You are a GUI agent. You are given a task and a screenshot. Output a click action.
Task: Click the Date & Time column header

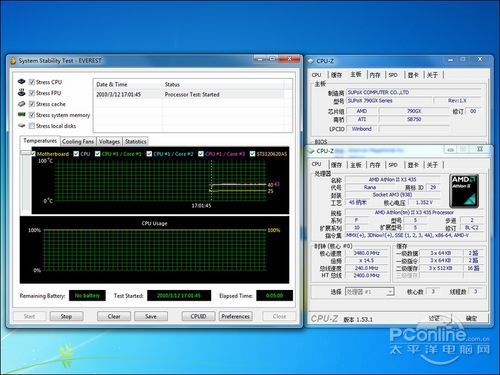coord(128,84)
